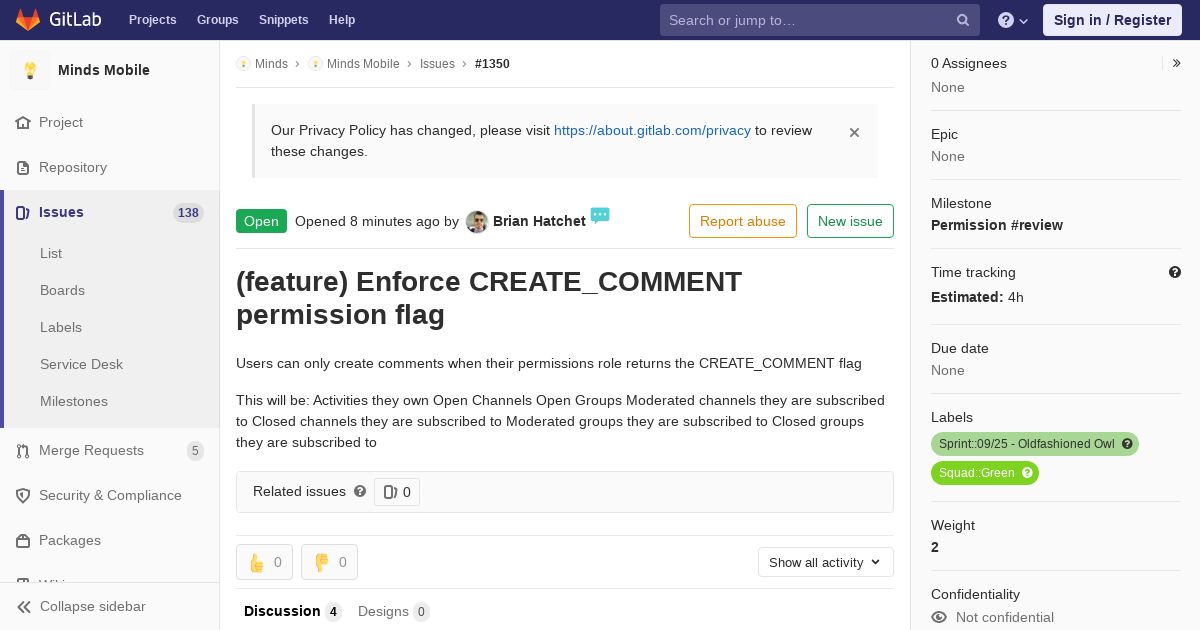Click Brian Hatchet's avatar image
The height and width of the screenshot is (630, 1200).
477,222
